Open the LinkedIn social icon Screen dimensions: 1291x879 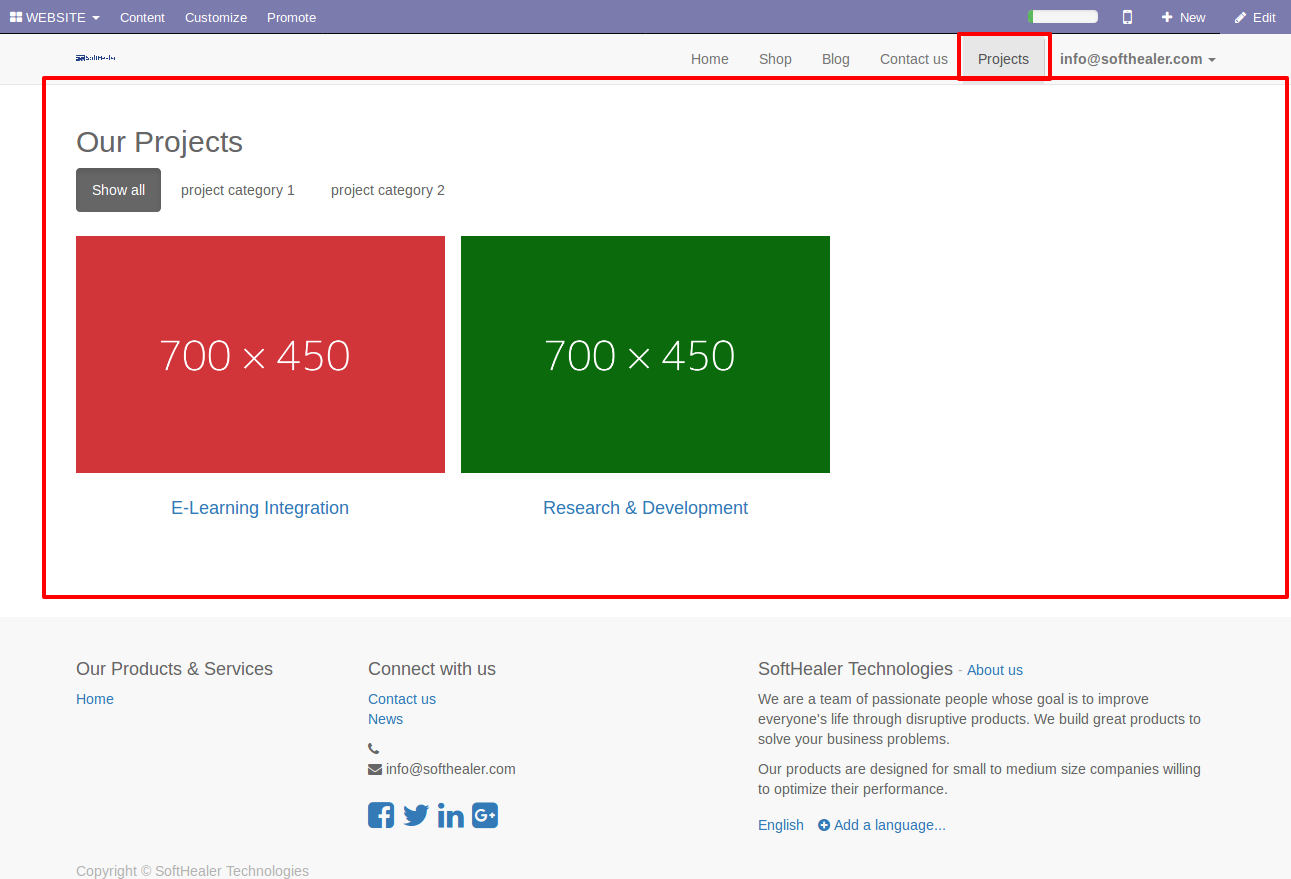pos(451,815)
